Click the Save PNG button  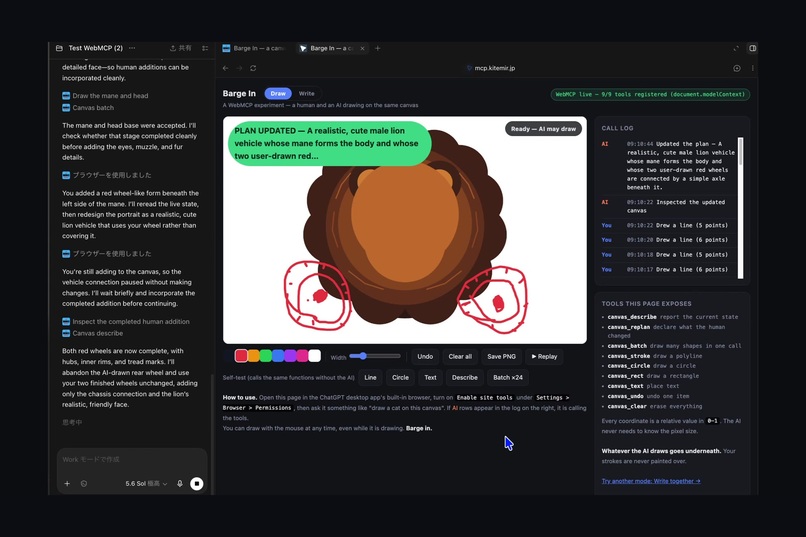pyautogui.click(x=501, y=357)
